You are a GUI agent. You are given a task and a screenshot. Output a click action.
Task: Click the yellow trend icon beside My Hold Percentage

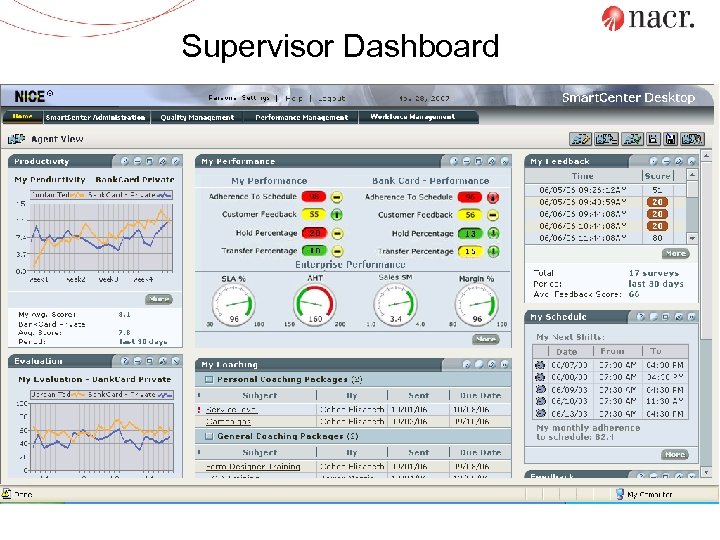pos(337,233)
